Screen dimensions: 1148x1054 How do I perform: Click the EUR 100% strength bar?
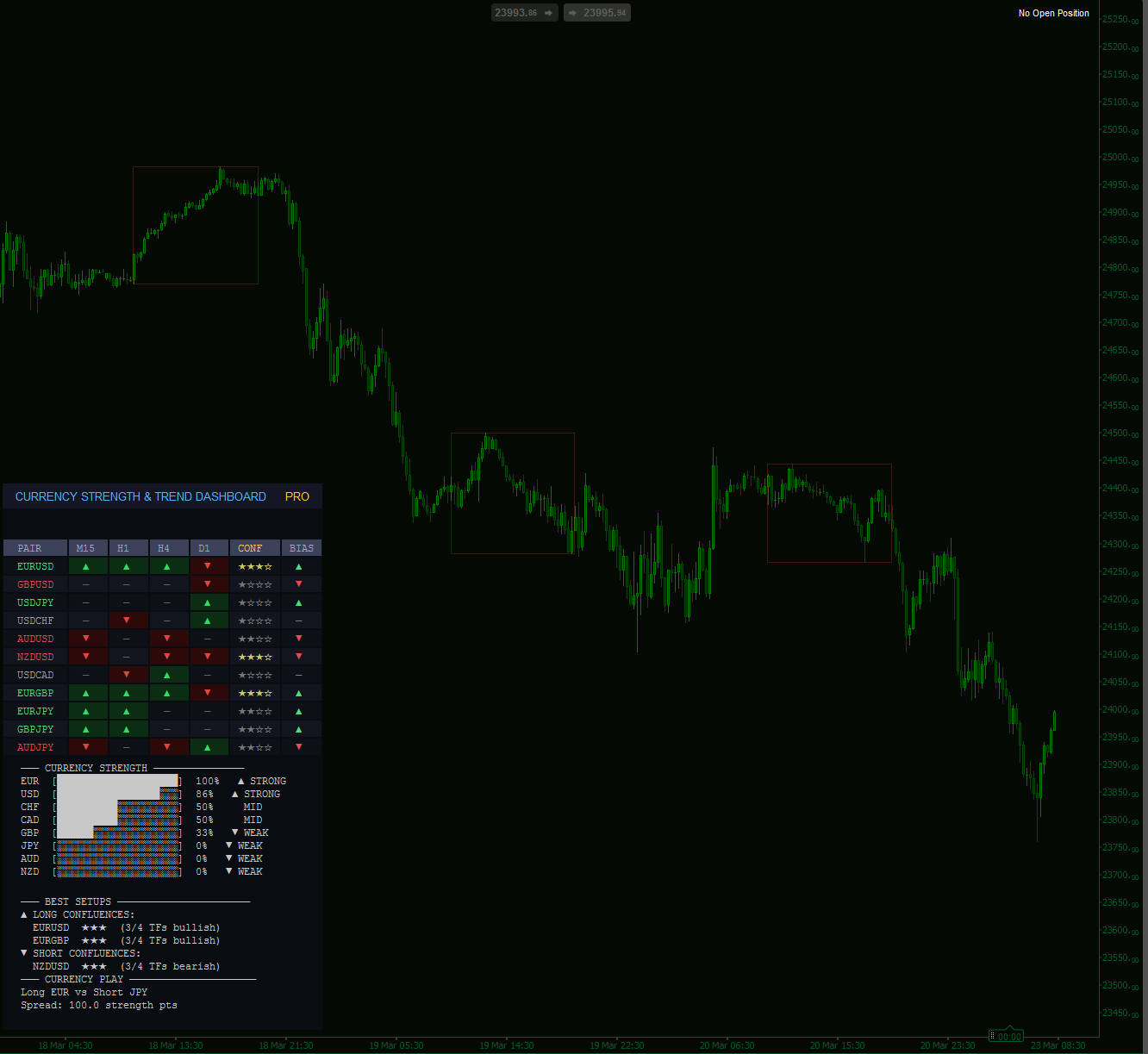[x=116, y=781]
